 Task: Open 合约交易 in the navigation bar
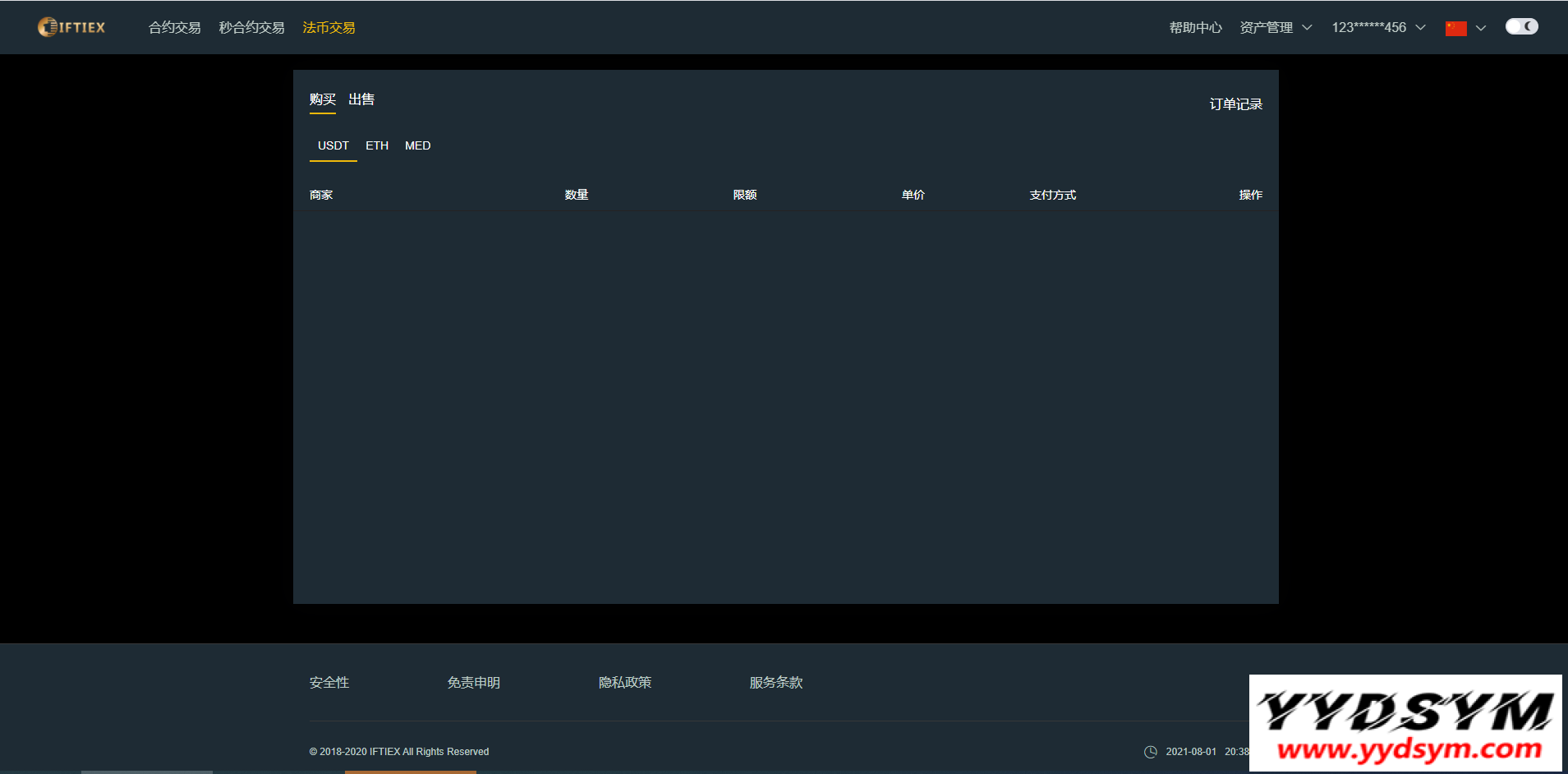(x=174, y=28)
